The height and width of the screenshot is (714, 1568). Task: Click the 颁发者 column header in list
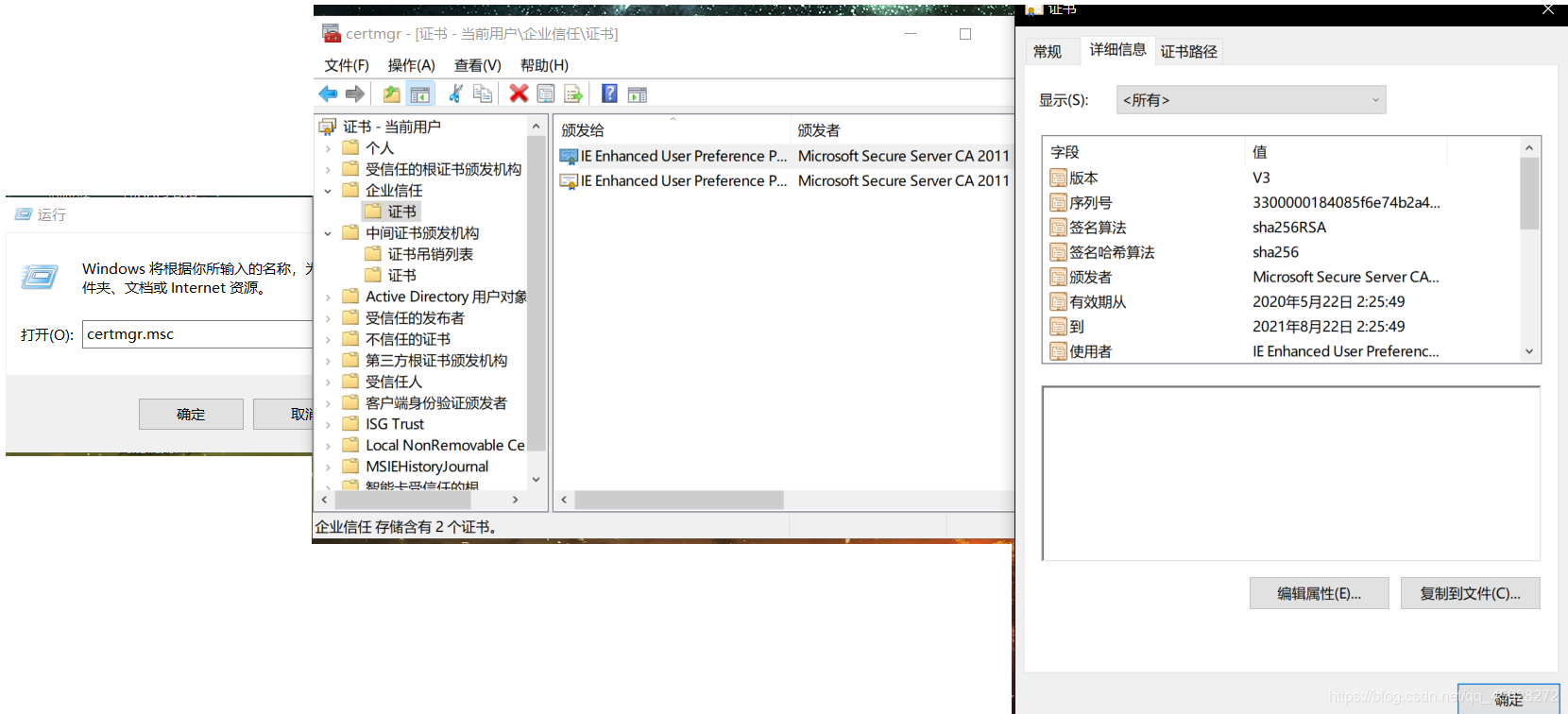(x=902, y=129)
